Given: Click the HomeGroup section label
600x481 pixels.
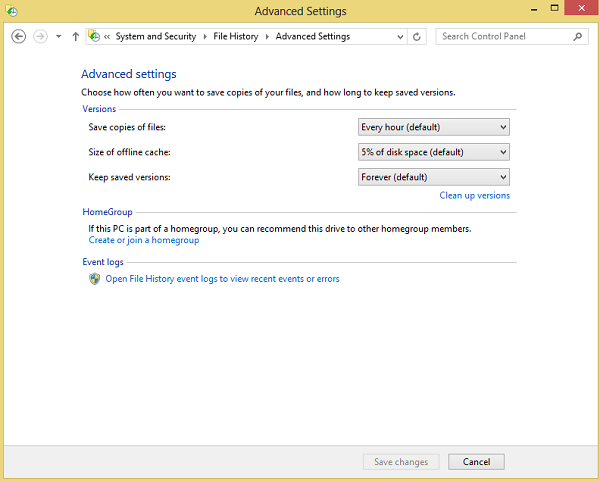Looking at the screenshot, I should tap(108, 212).
